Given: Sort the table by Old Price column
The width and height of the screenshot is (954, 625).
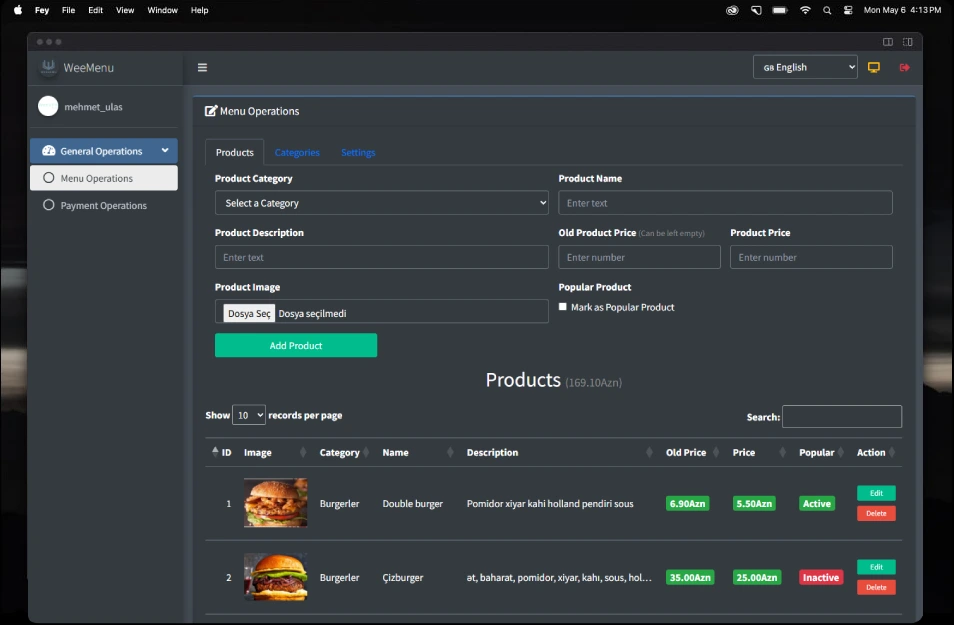Looking at the screenshot, I should coord(692,452).
